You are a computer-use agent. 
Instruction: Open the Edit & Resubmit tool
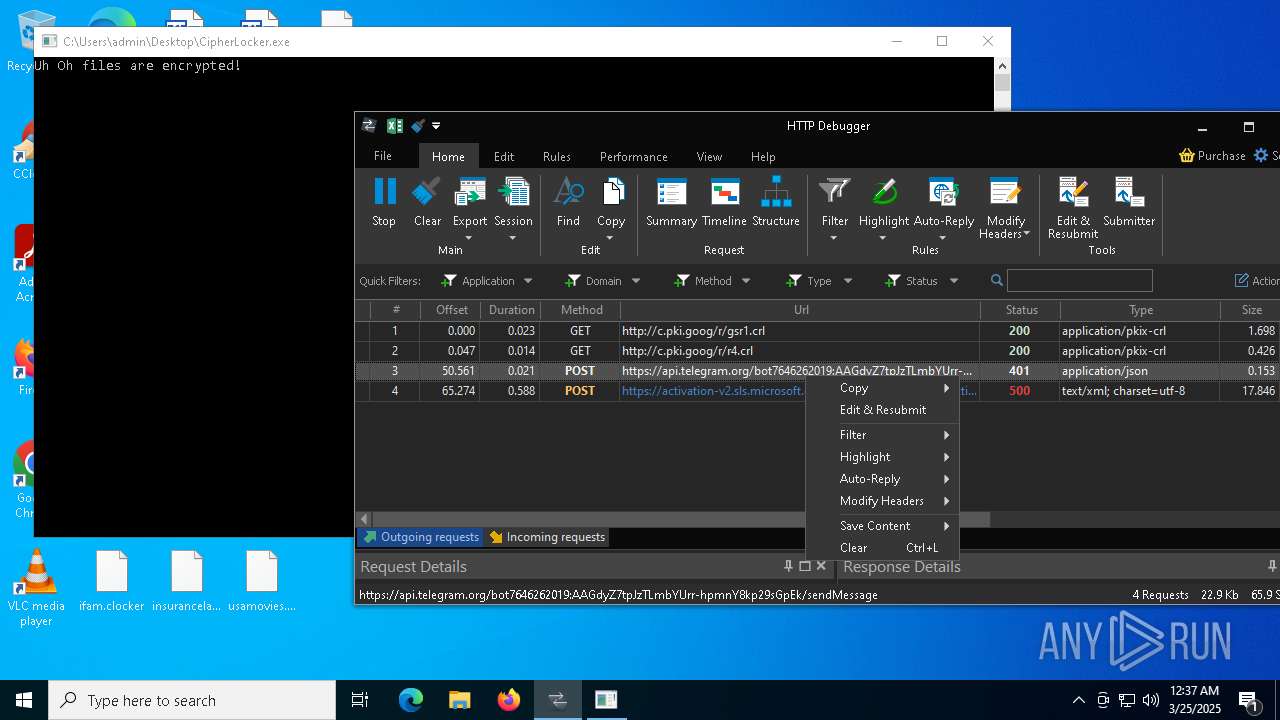pyautogui.click(x=1073, y=208)
